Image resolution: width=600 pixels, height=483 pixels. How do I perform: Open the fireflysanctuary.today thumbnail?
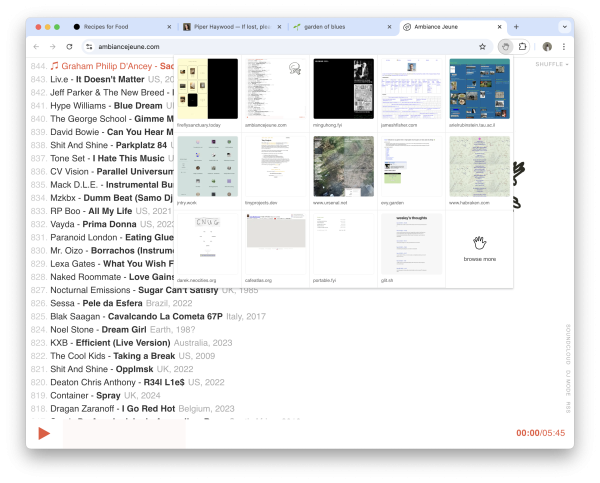207,90
